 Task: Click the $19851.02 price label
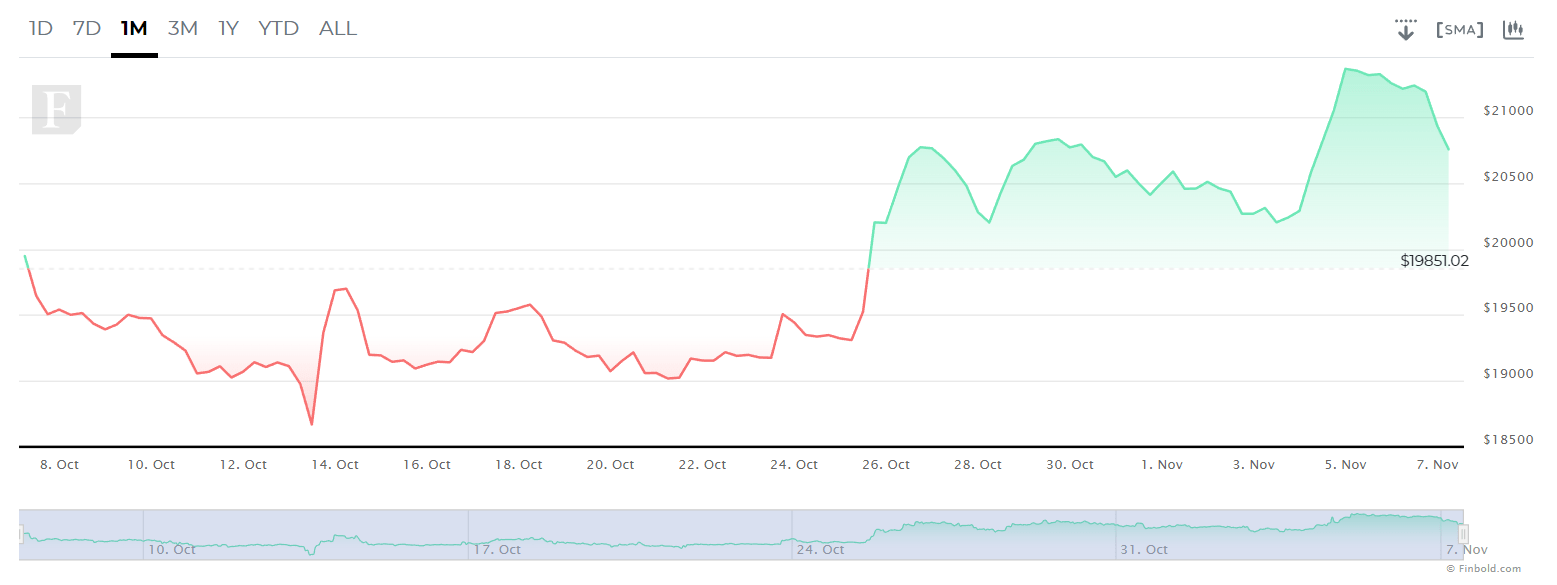click(1434, 261)
